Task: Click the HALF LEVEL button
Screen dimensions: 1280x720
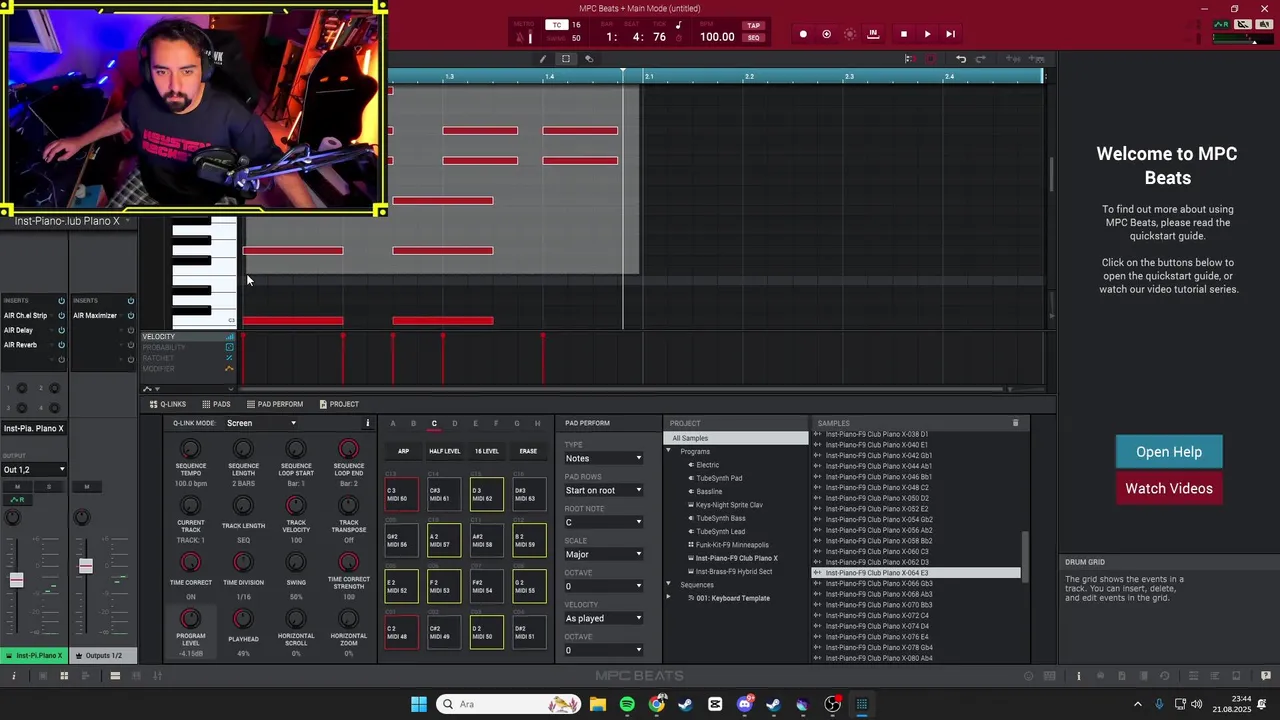Action: (x=445, y=451)
